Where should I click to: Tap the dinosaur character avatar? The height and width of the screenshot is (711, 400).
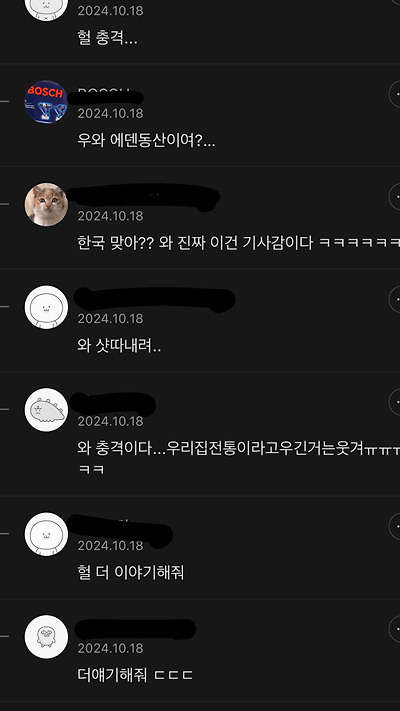coord(46,409)
